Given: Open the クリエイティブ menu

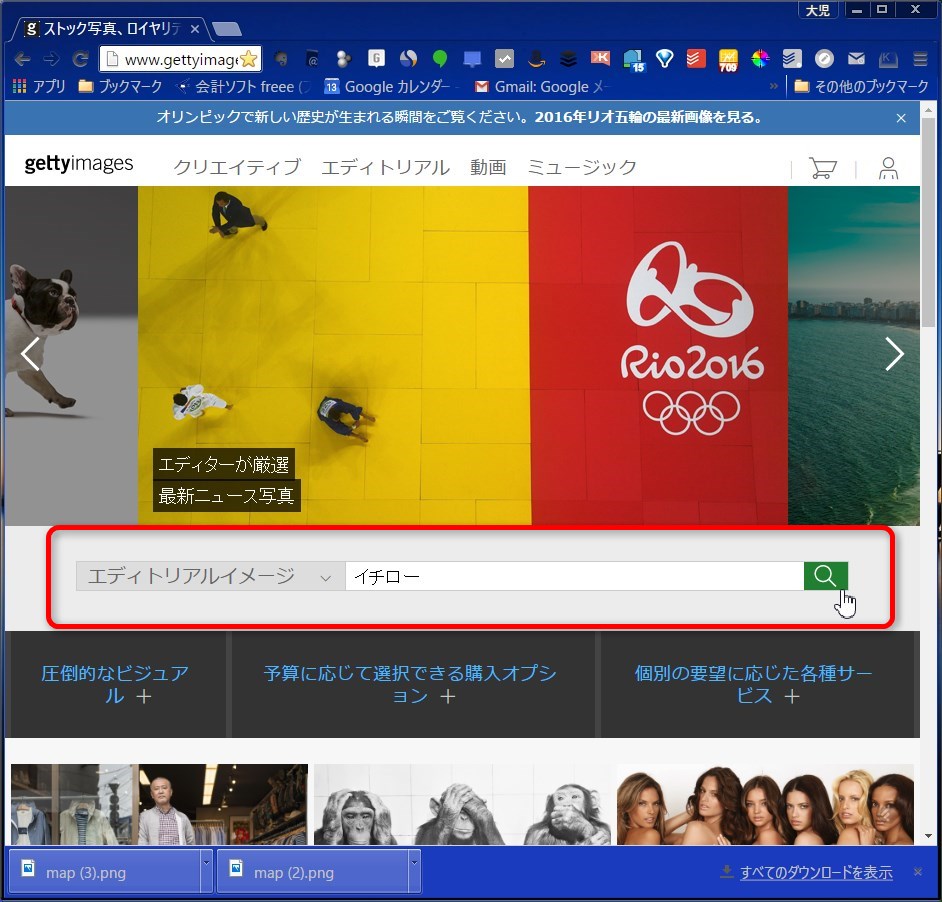Looking at the screenshot, I should click(237, 167).
